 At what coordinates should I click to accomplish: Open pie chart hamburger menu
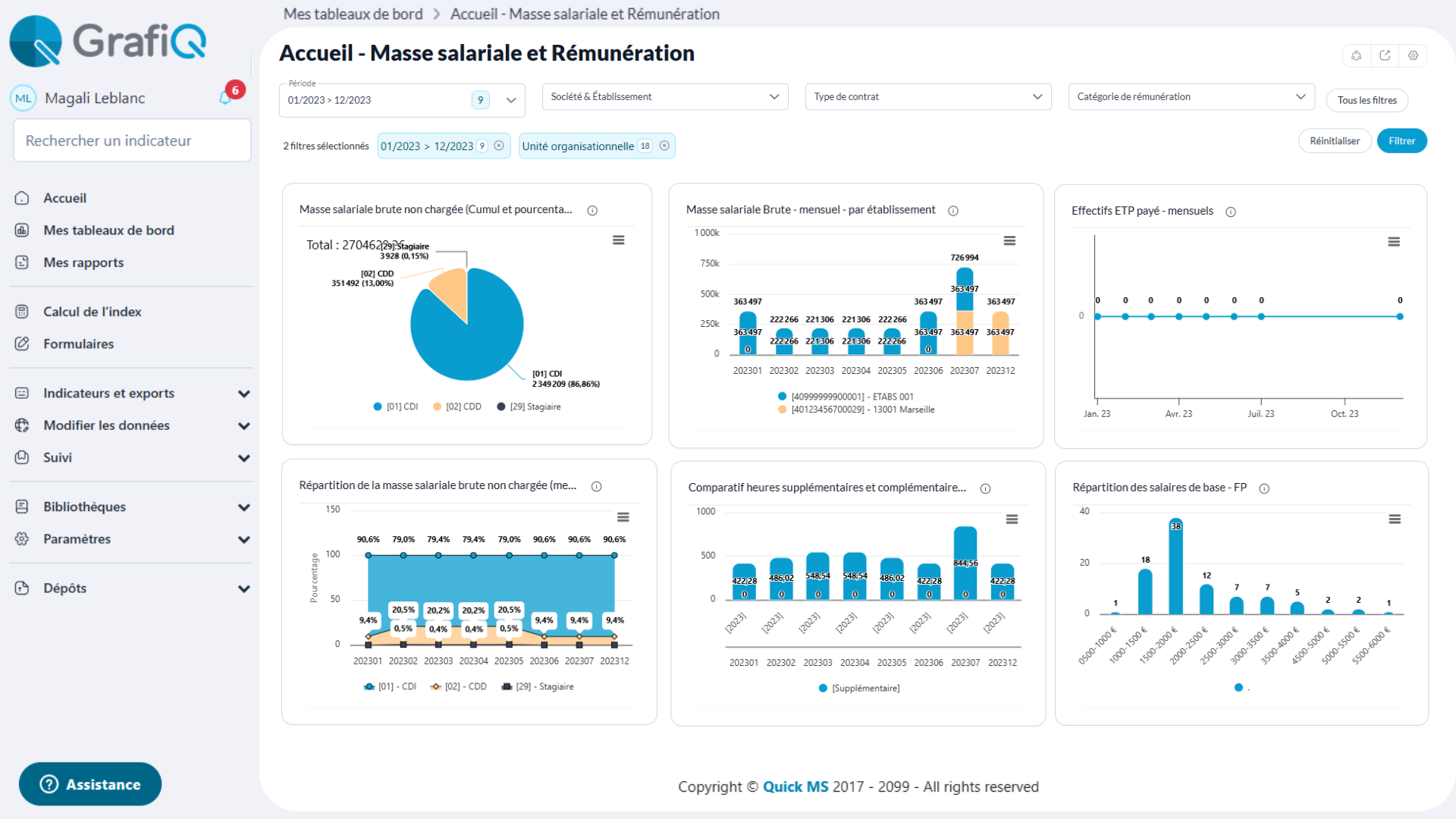click(619, 240)
